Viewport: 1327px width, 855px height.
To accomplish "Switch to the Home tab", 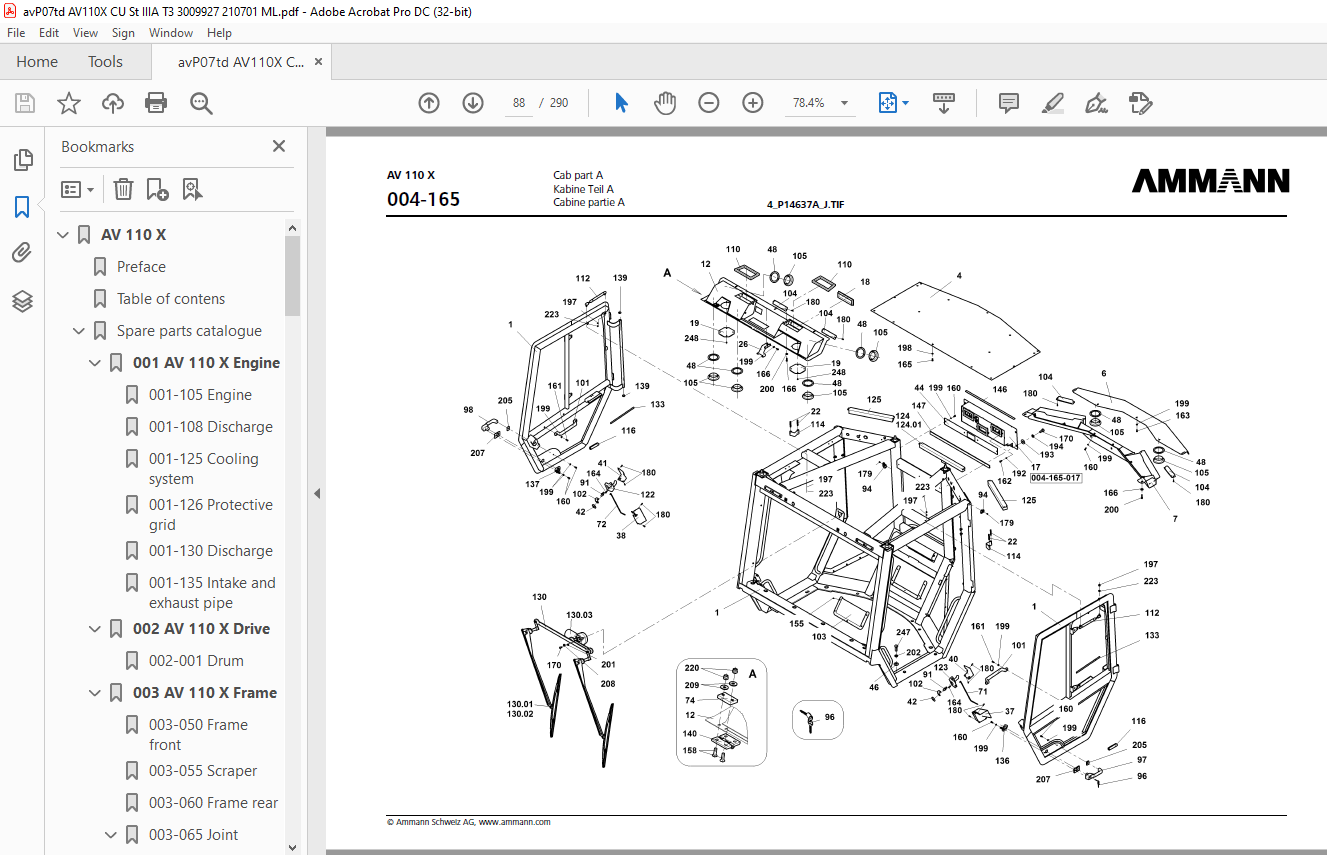I will click(37, 62).
